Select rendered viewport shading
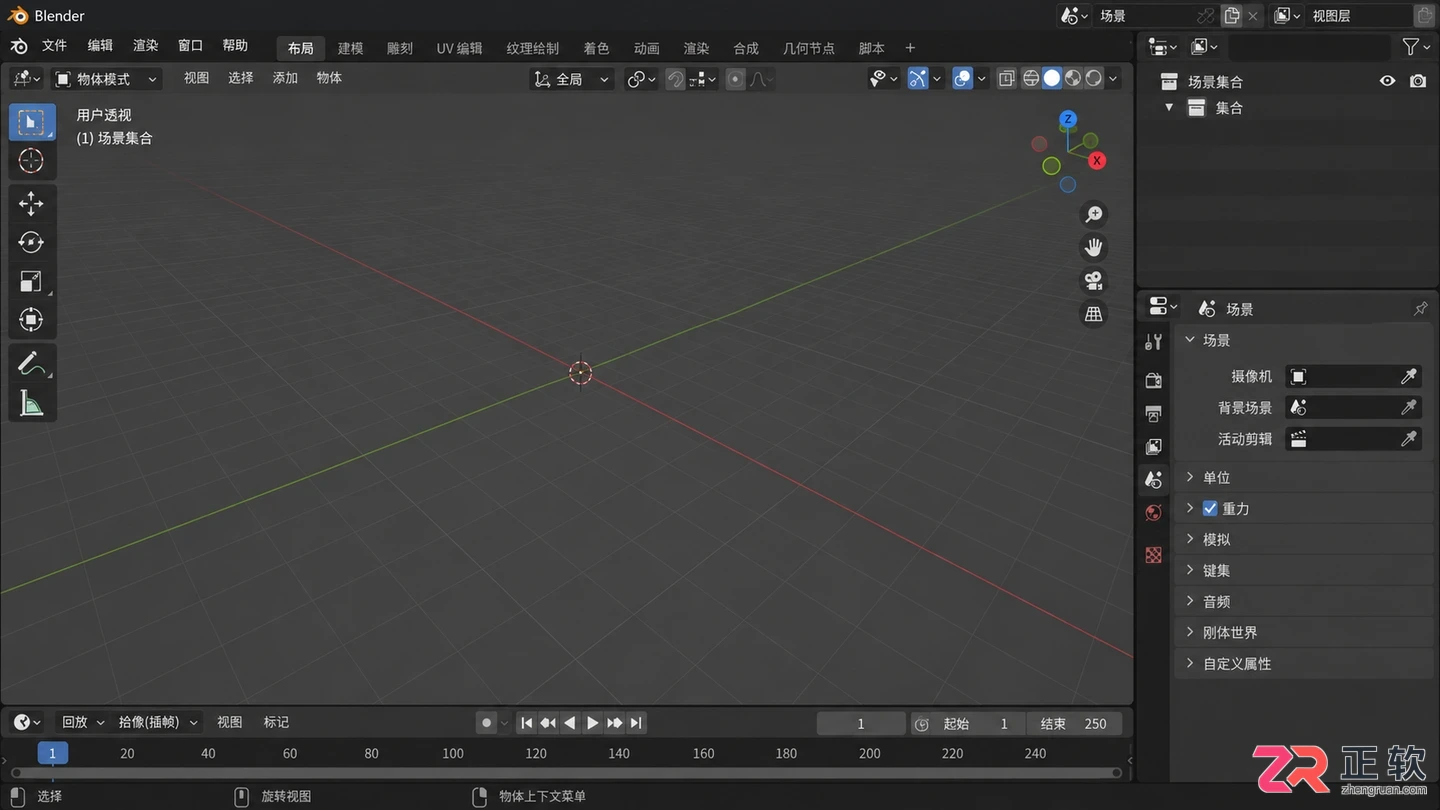The height and width of the screenshot is (810, 1440). click(1094, 78)
